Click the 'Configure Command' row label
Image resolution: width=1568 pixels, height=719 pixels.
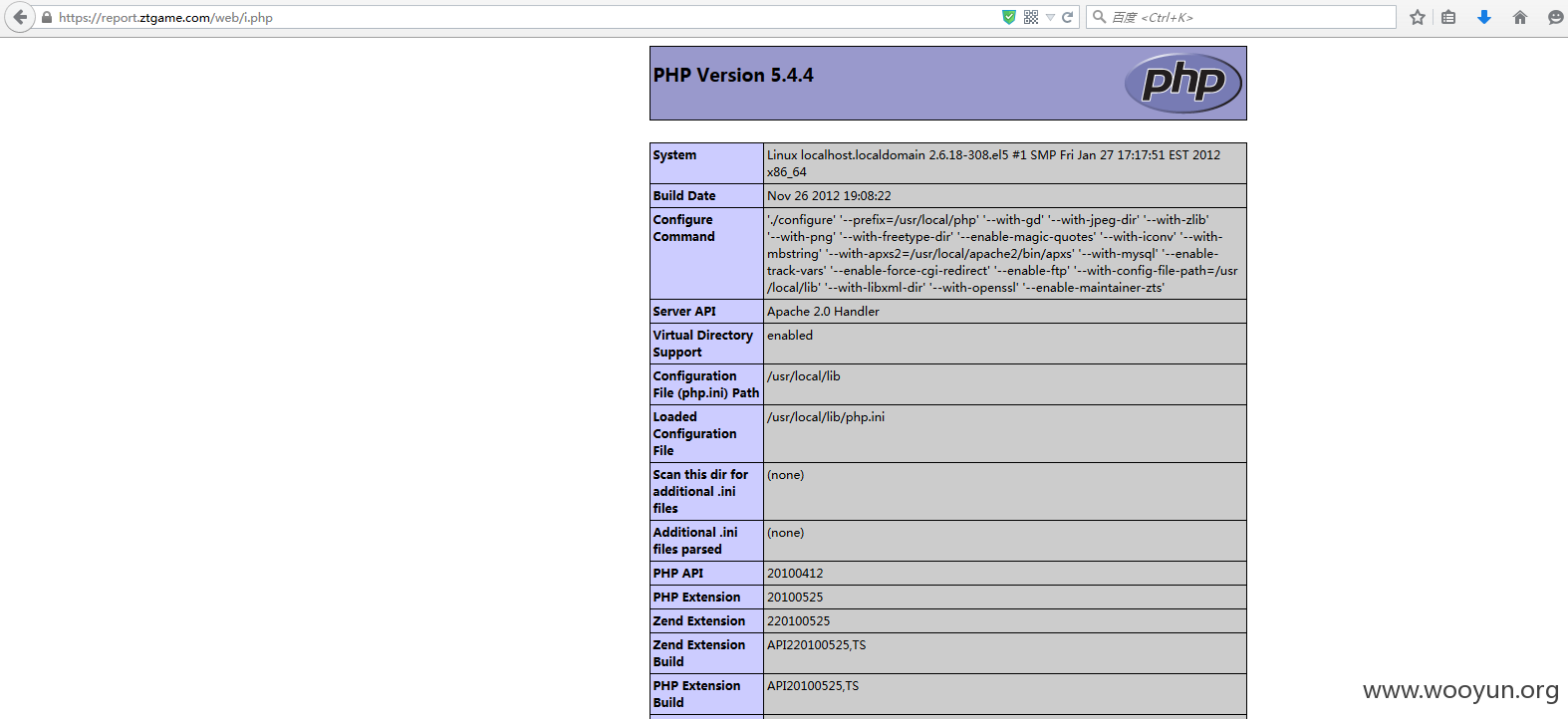pyautogui.click(x=684, y=228)
